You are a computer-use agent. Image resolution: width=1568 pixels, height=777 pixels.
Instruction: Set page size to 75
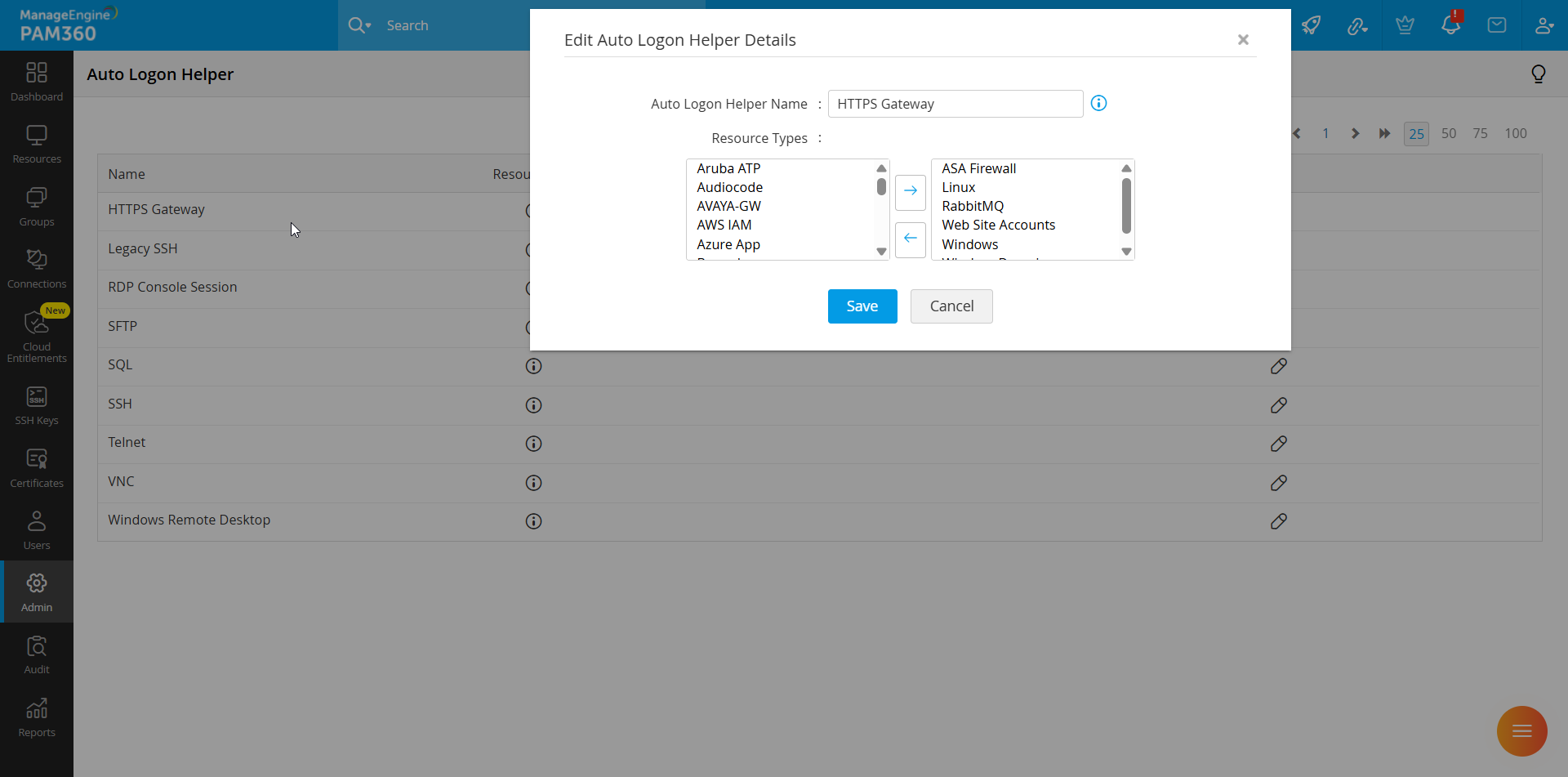pos(1481,133)
